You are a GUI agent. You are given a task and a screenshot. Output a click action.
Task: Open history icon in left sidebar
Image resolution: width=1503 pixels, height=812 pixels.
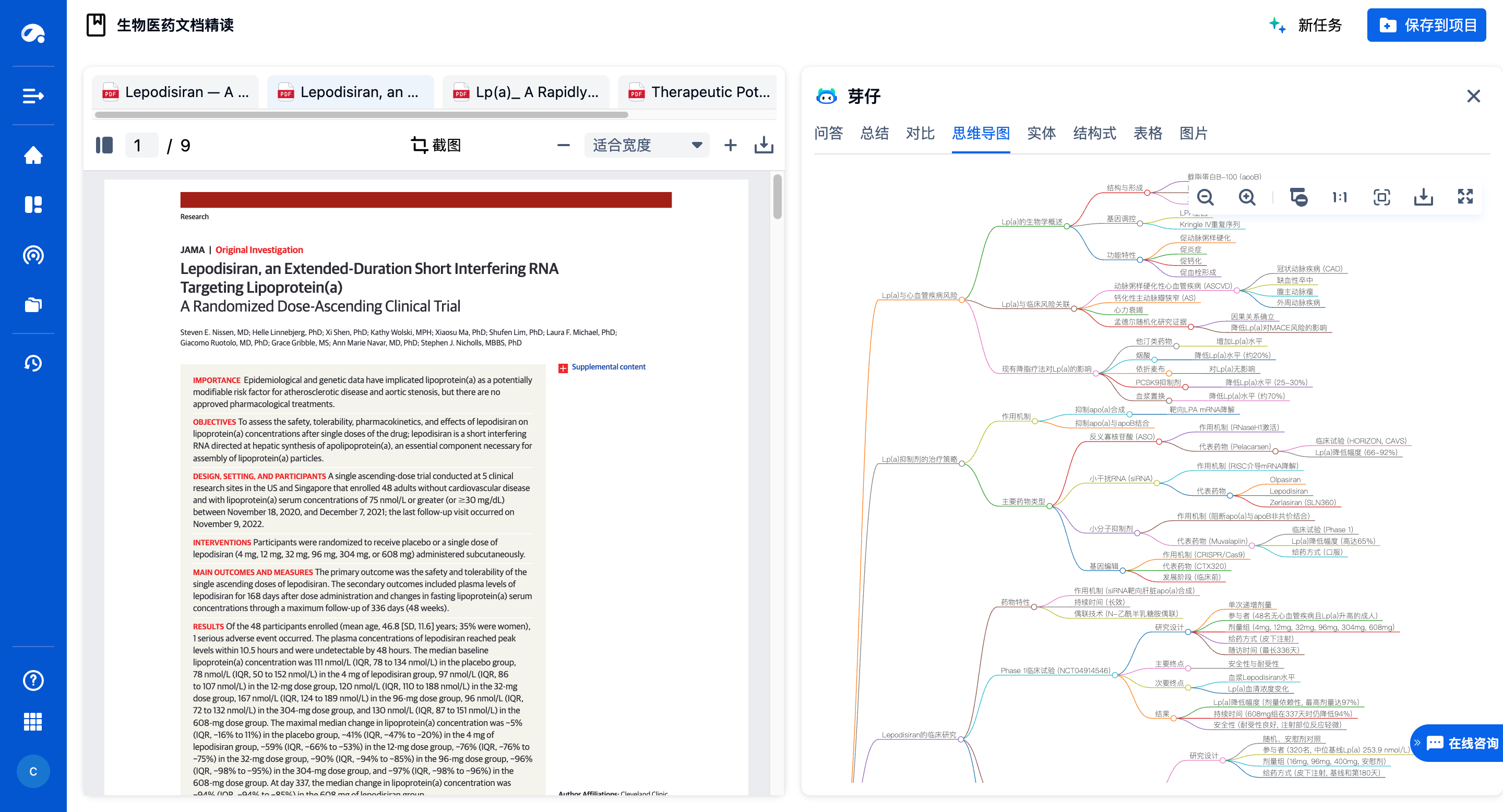click(33, 363)
